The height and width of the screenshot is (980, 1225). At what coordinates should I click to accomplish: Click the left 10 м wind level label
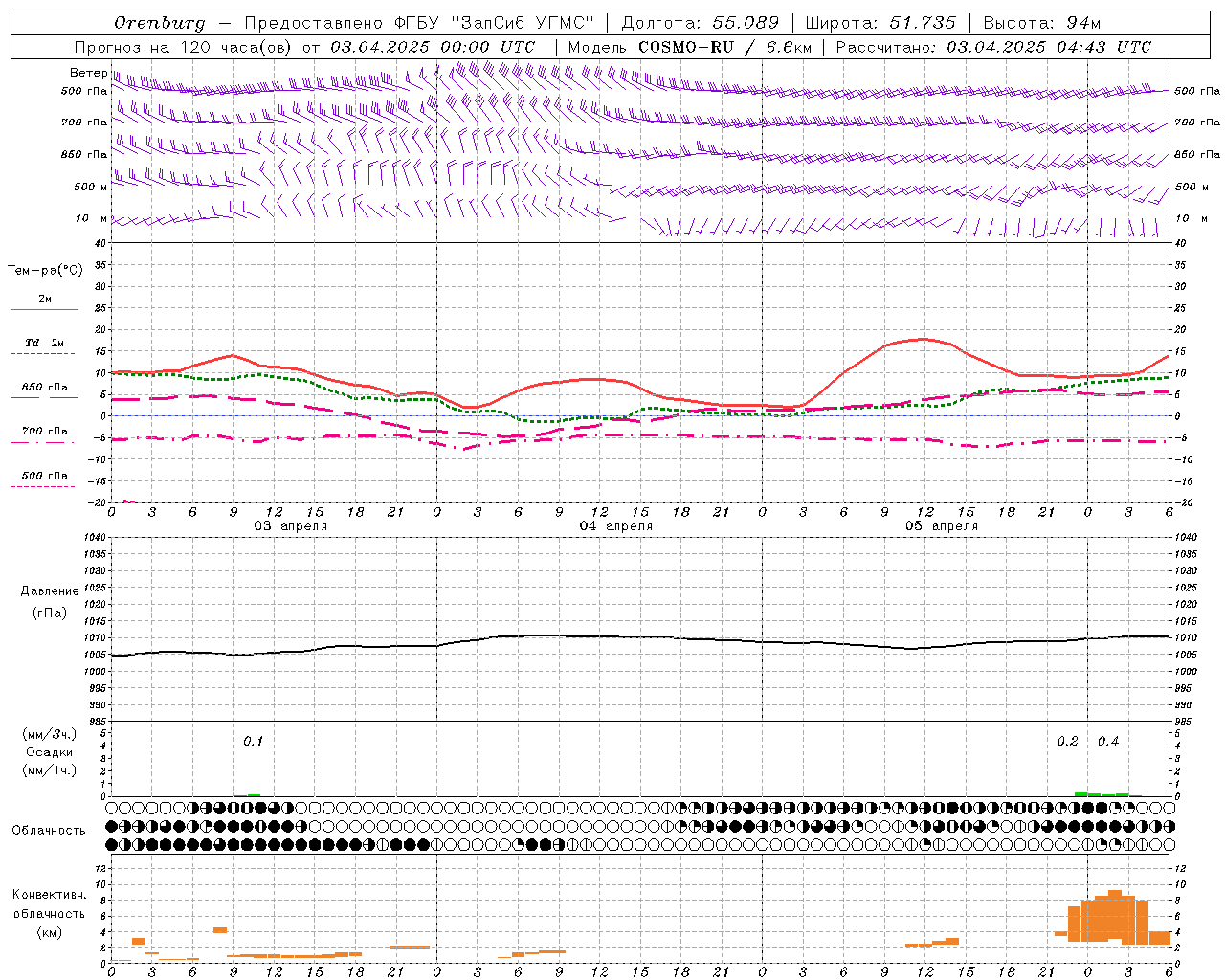93,218
